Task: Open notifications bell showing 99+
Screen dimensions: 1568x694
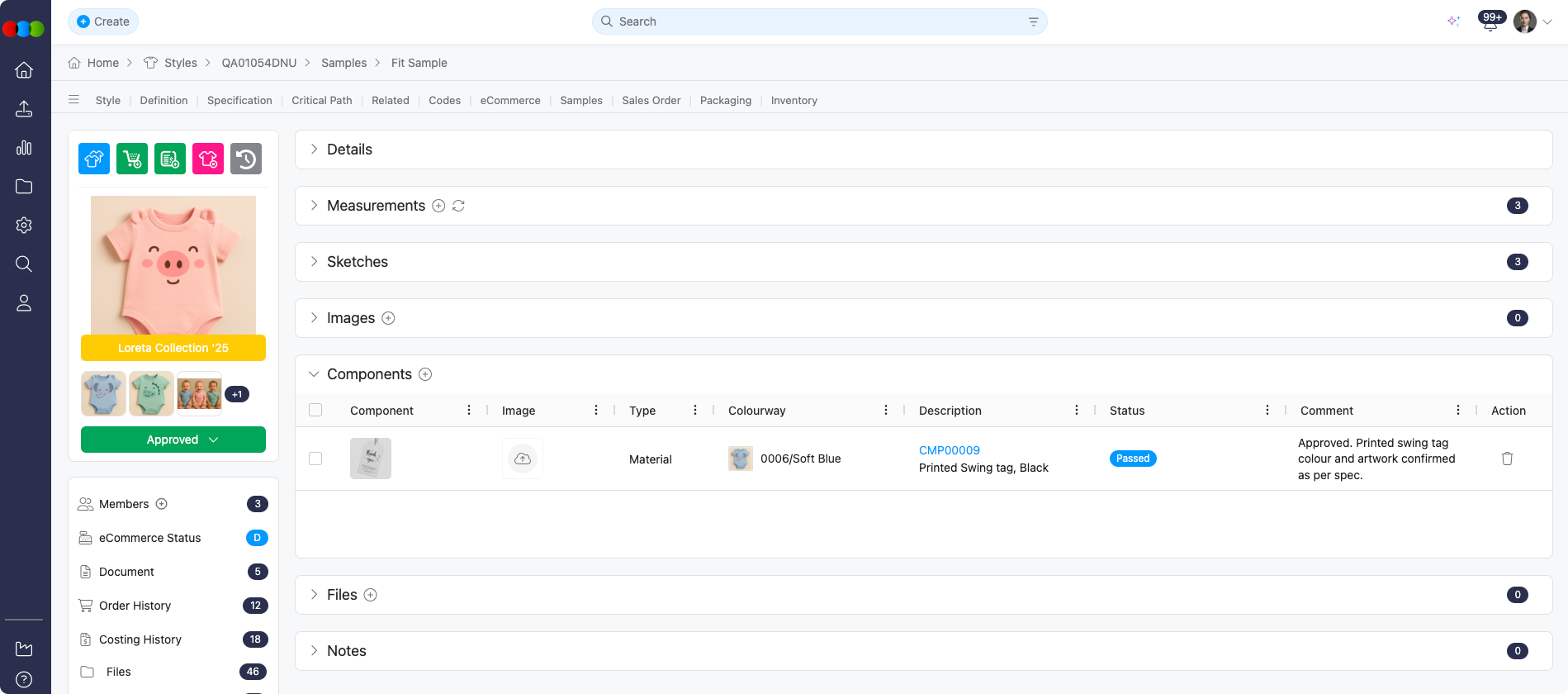Action: (x=1490, y=21)
